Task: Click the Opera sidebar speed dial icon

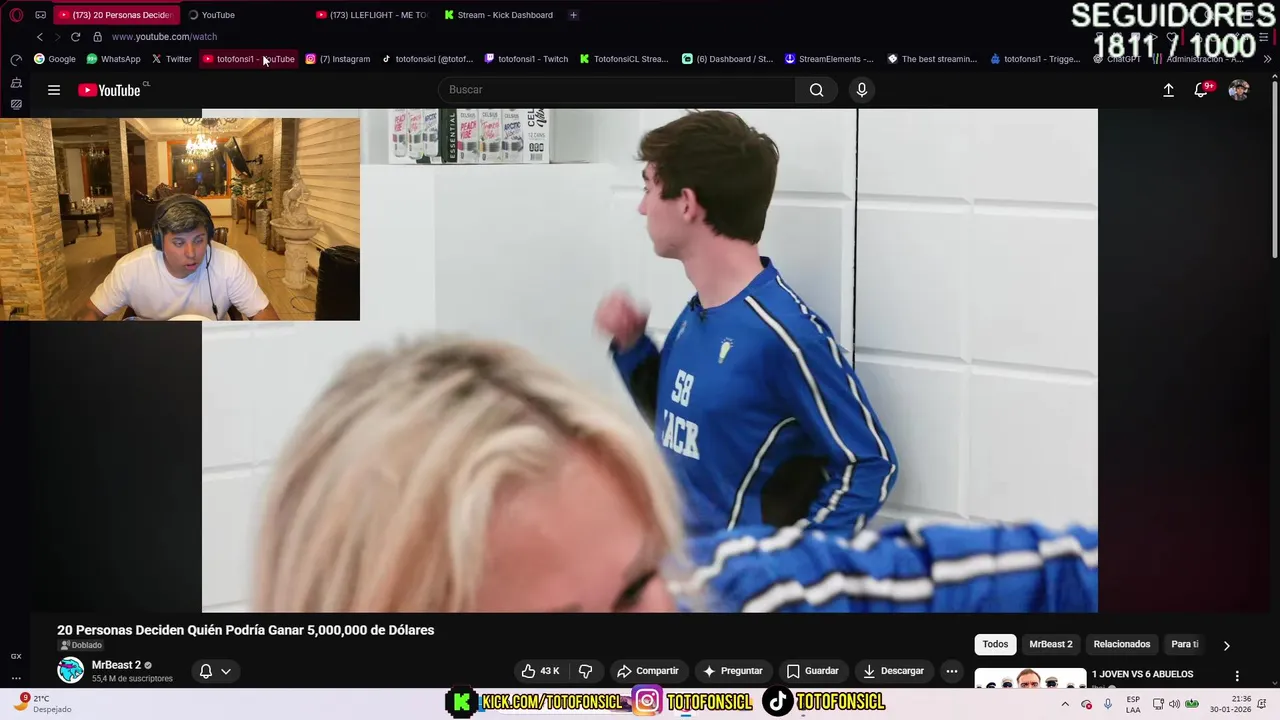Action: click(16, 60)
